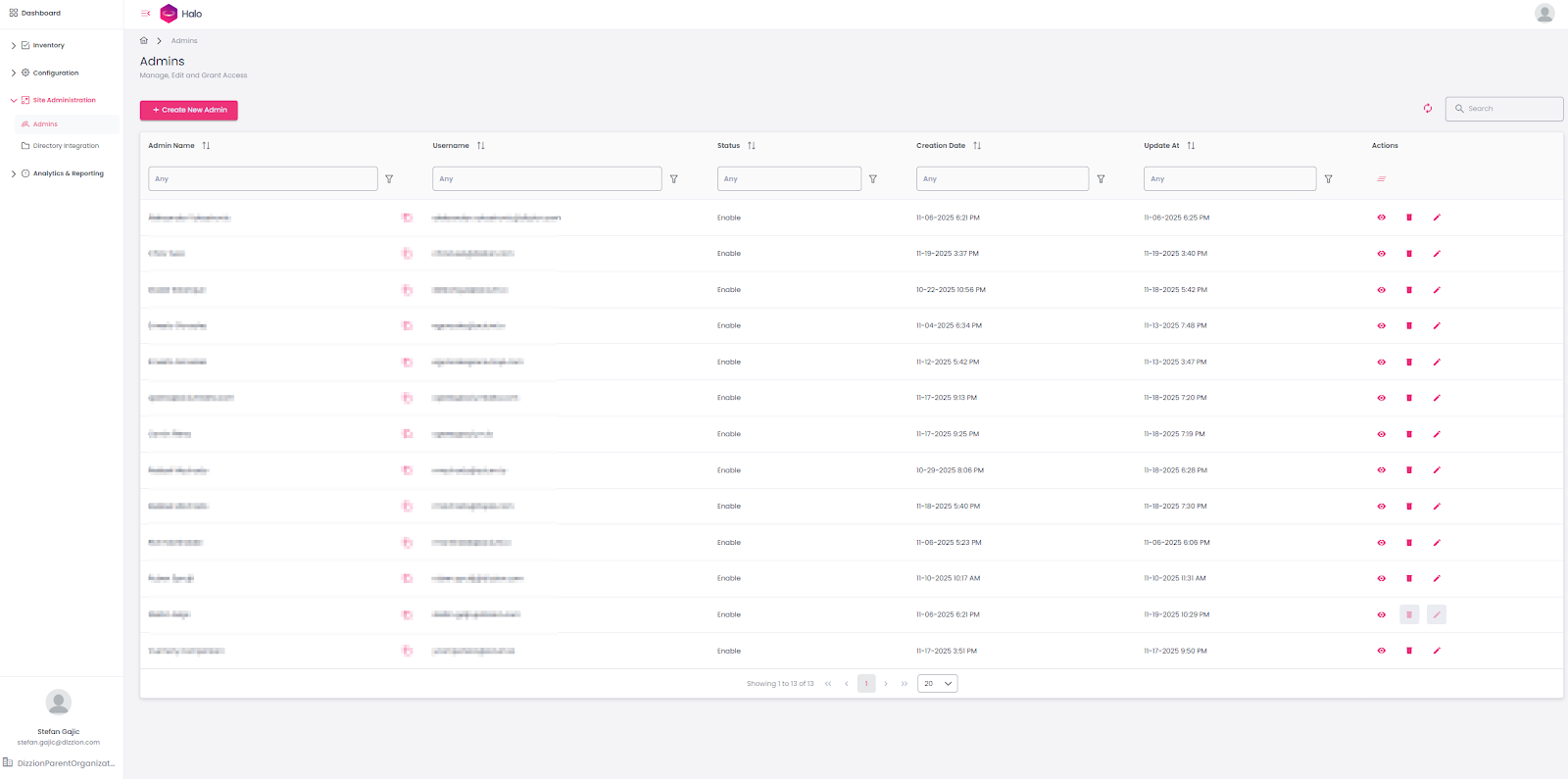View the admin updated 11-18-2025 7:19 PM
The height and width of the screenshot is (779, 1568).
pos(1382,434)
